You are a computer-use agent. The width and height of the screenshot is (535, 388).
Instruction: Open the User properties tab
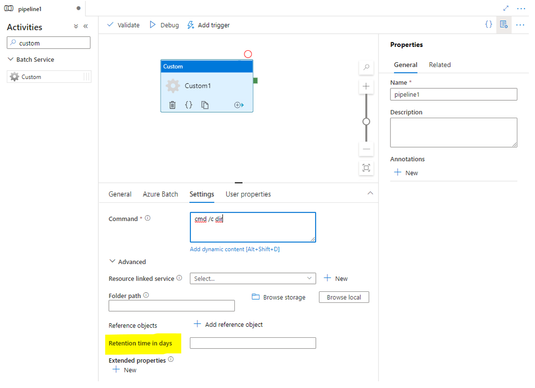248,194
